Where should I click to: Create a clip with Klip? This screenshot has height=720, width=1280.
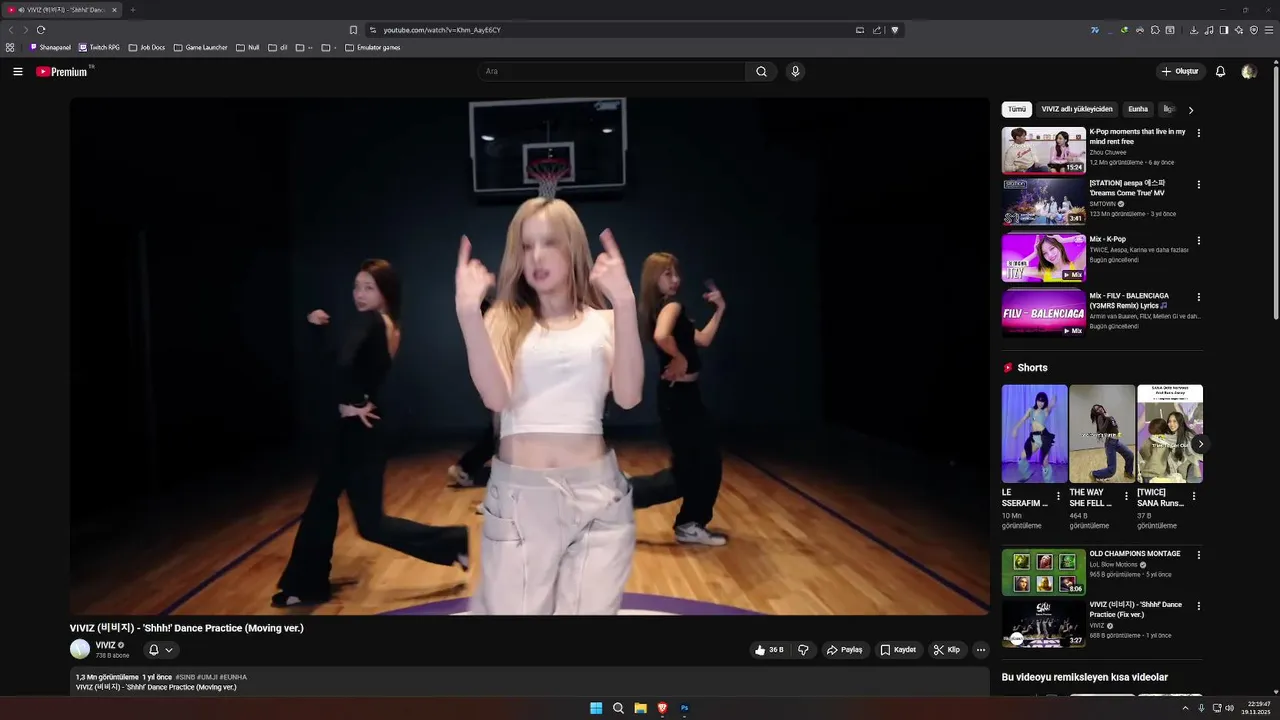coord(947,650)
